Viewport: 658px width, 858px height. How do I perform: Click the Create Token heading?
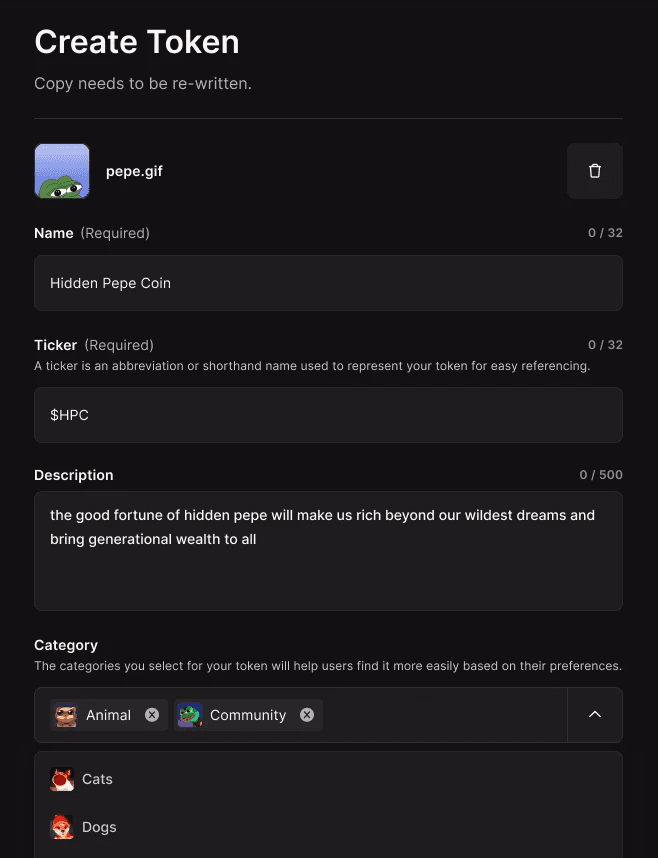(137, 42)
